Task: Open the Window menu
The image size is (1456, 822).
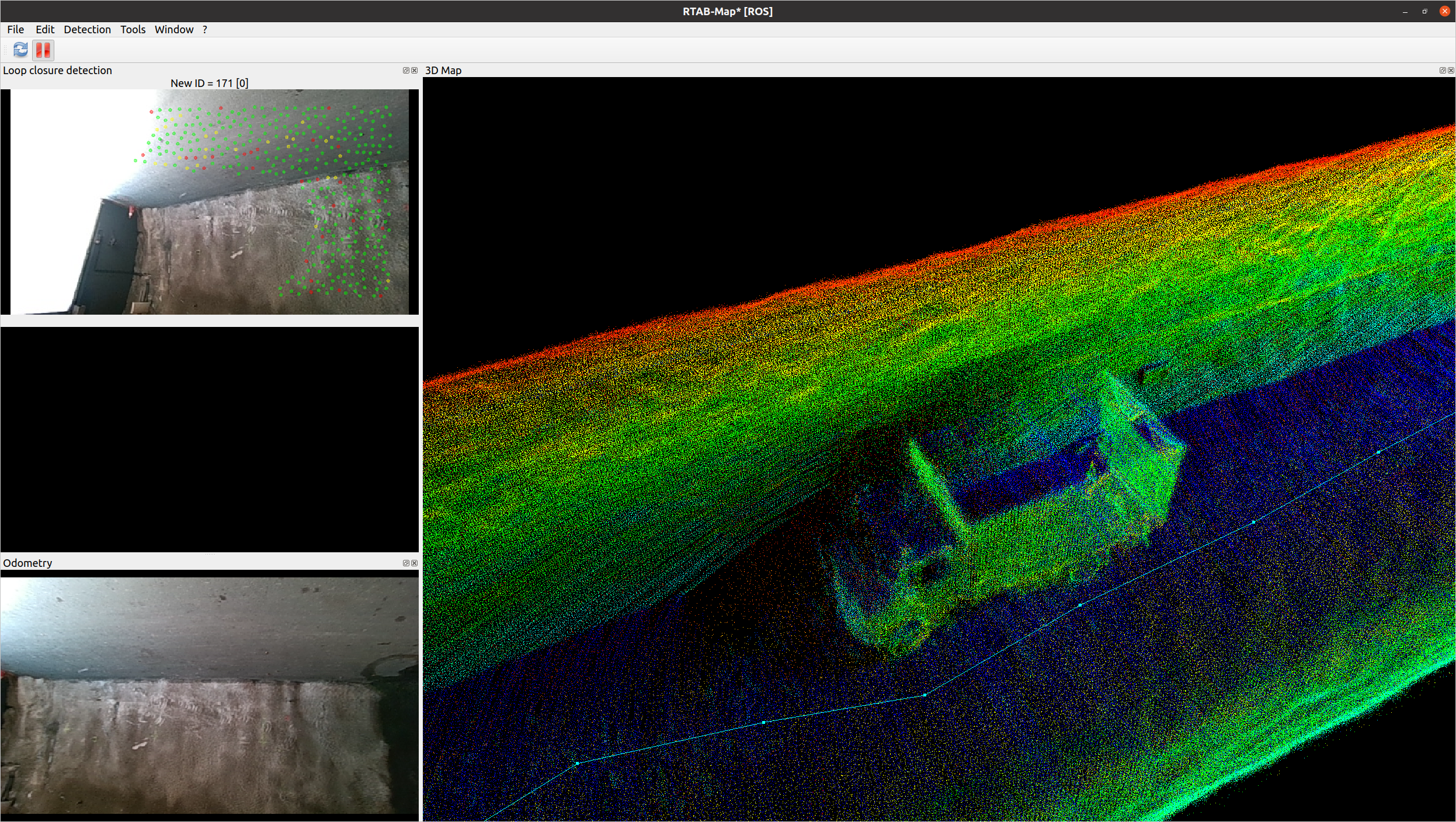Action: (x=173, y=30)
